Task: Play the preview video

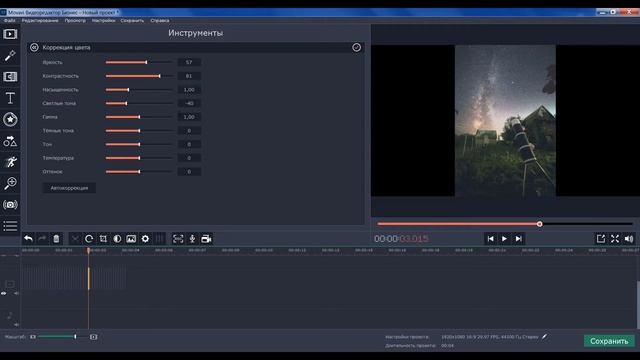Action: tap(504, 239)
